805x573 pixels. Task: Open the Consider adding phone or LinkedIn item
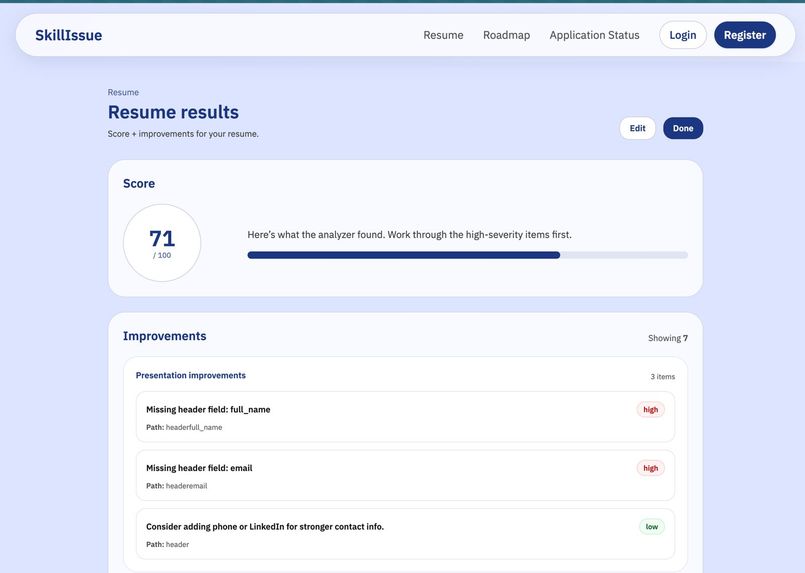405,533
